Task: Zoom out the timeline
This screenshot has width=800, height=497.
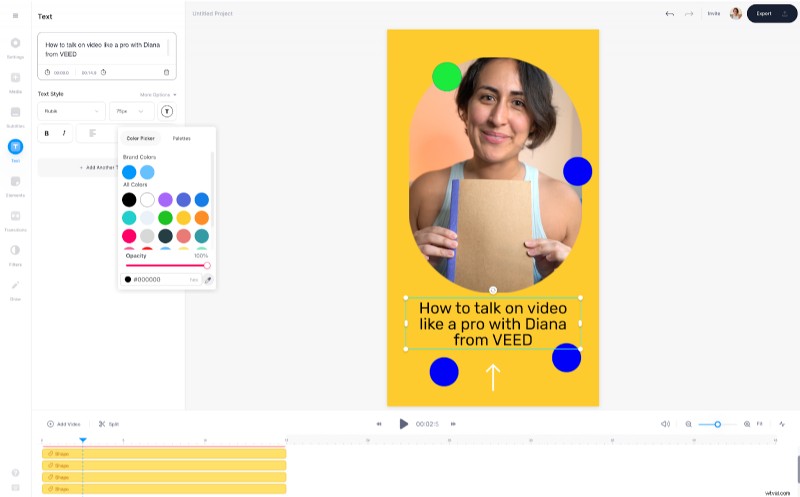Action: click(689, 424)
